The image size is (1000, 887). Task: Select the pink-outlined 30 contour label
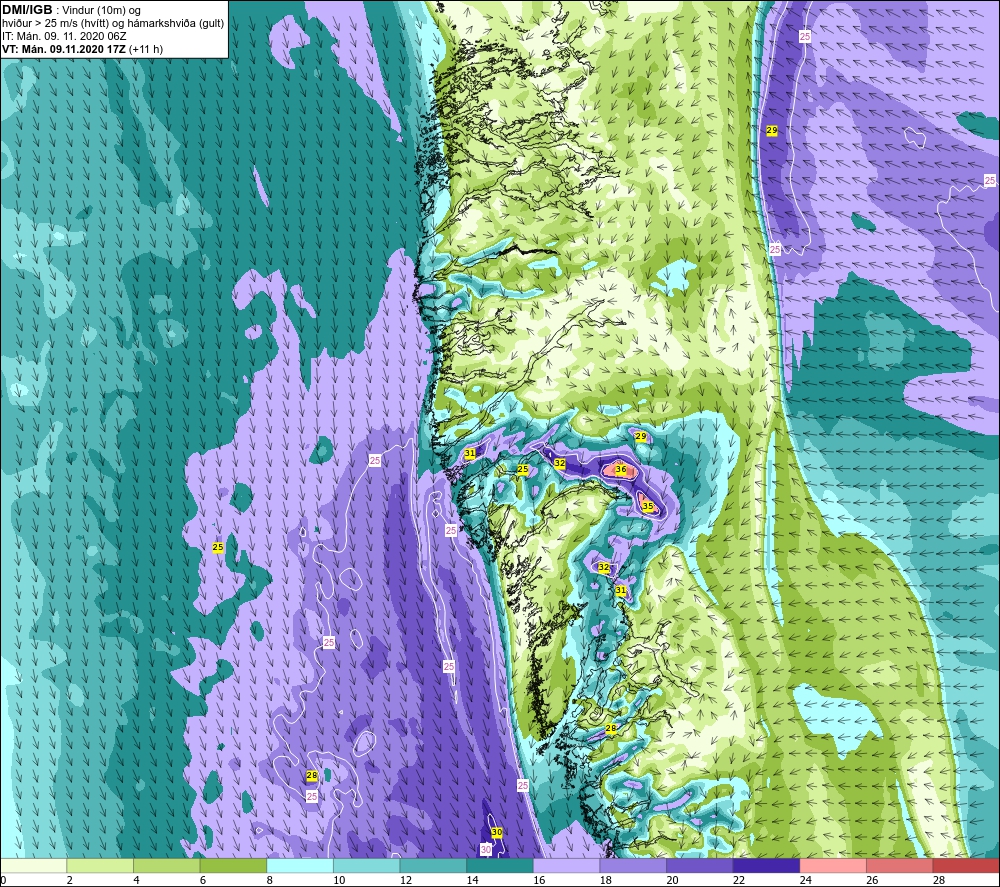coord(486,849)
